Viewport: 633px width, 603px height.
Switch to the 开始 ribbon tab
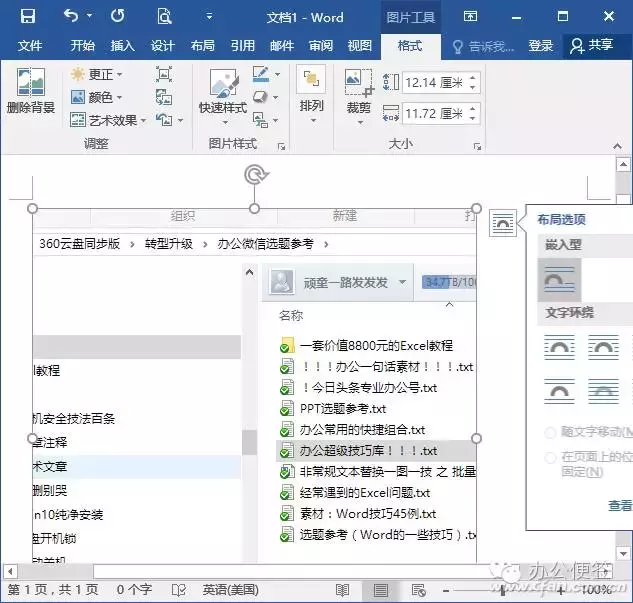click(x=82, y=46)
